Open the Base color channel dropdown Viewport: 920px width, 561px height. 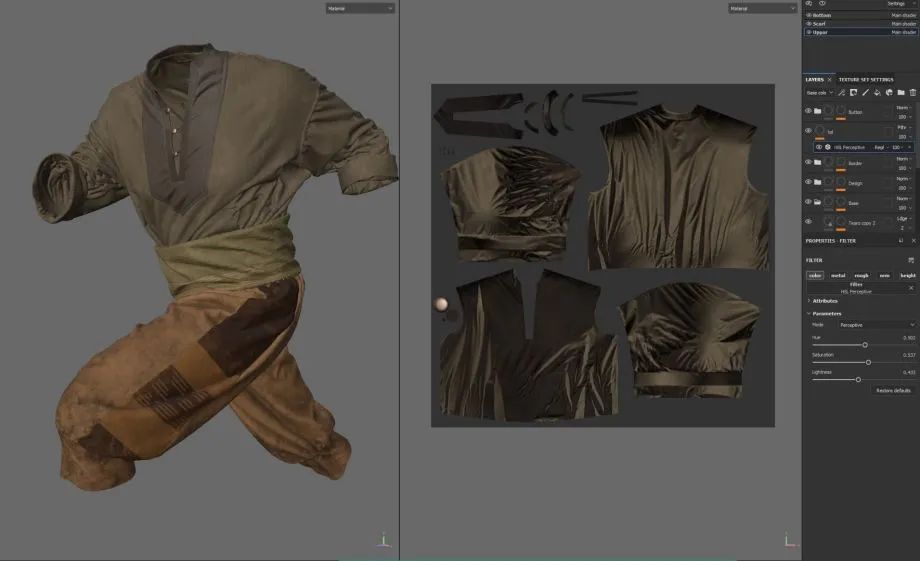click(x=819, y=93)
